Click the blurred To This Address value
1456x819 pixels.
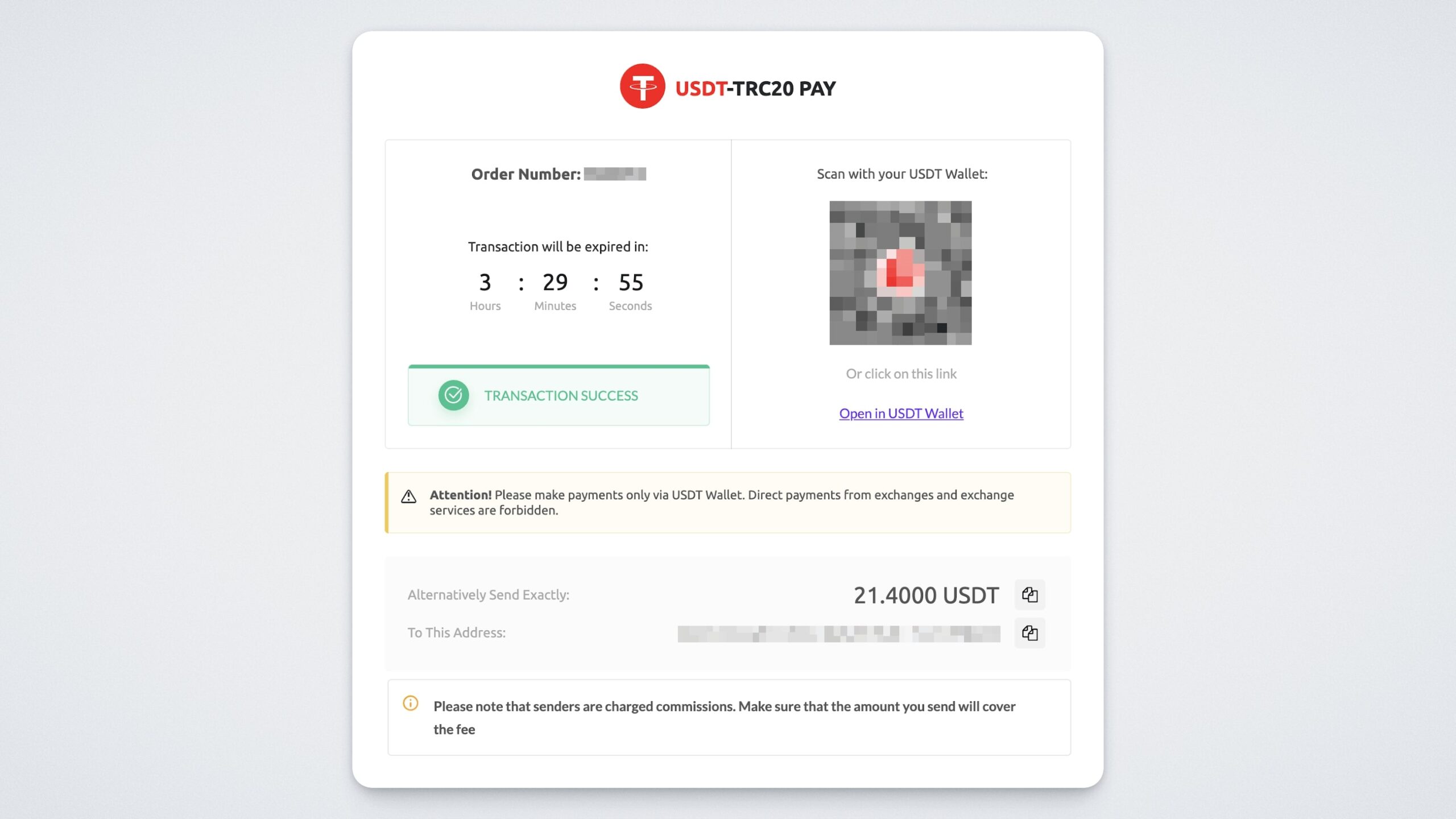click(x=839, y=634)
